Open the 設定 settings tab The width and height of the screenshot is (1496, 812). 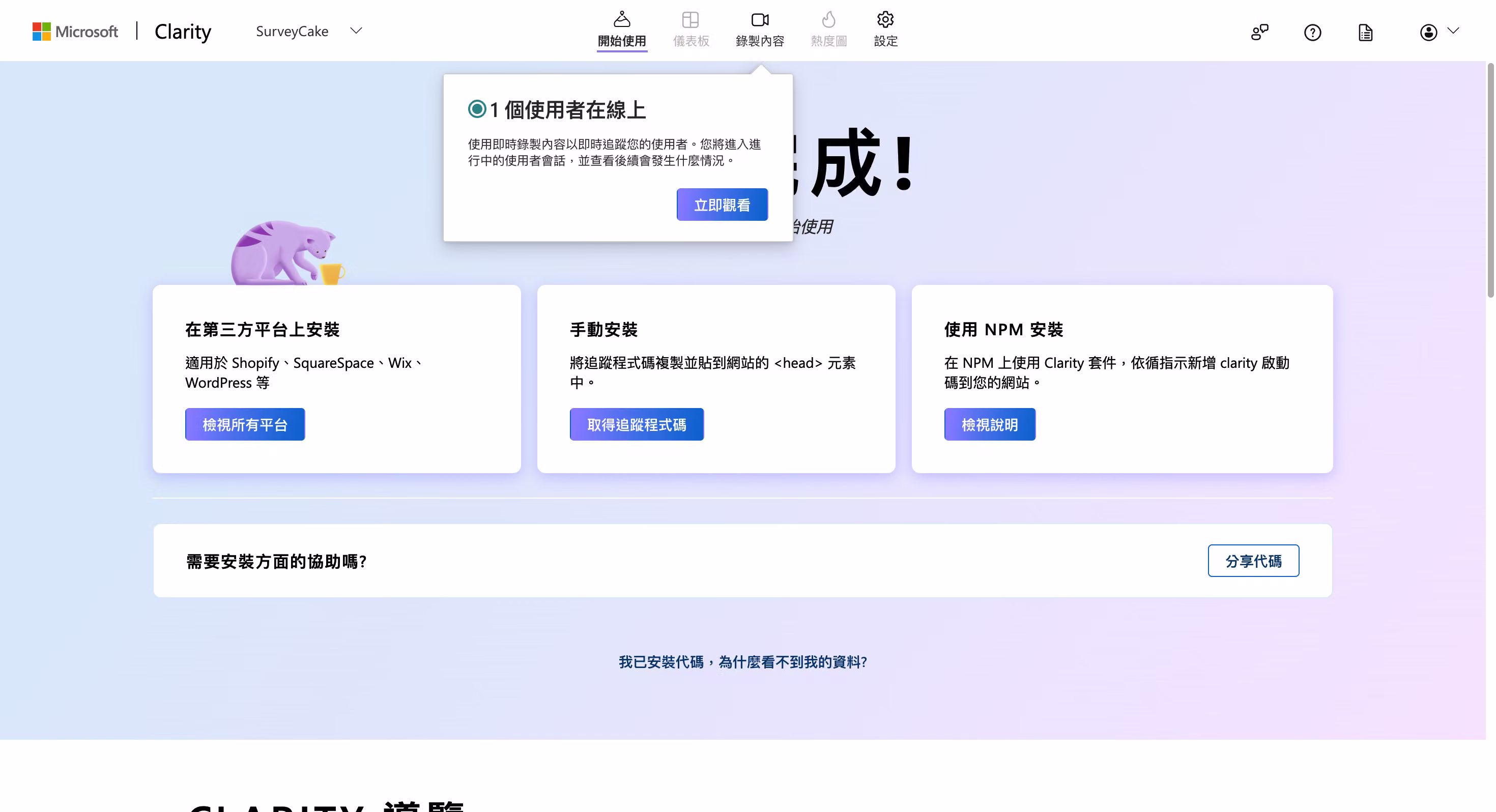pos(885,29)
